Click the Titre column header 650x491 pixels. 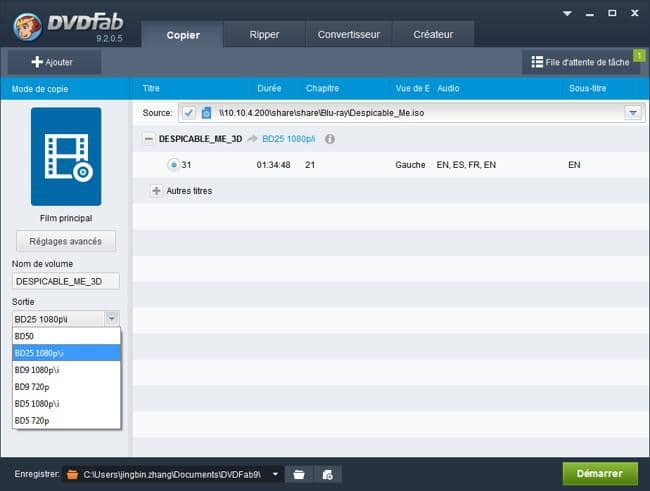(x=151, y=88)
